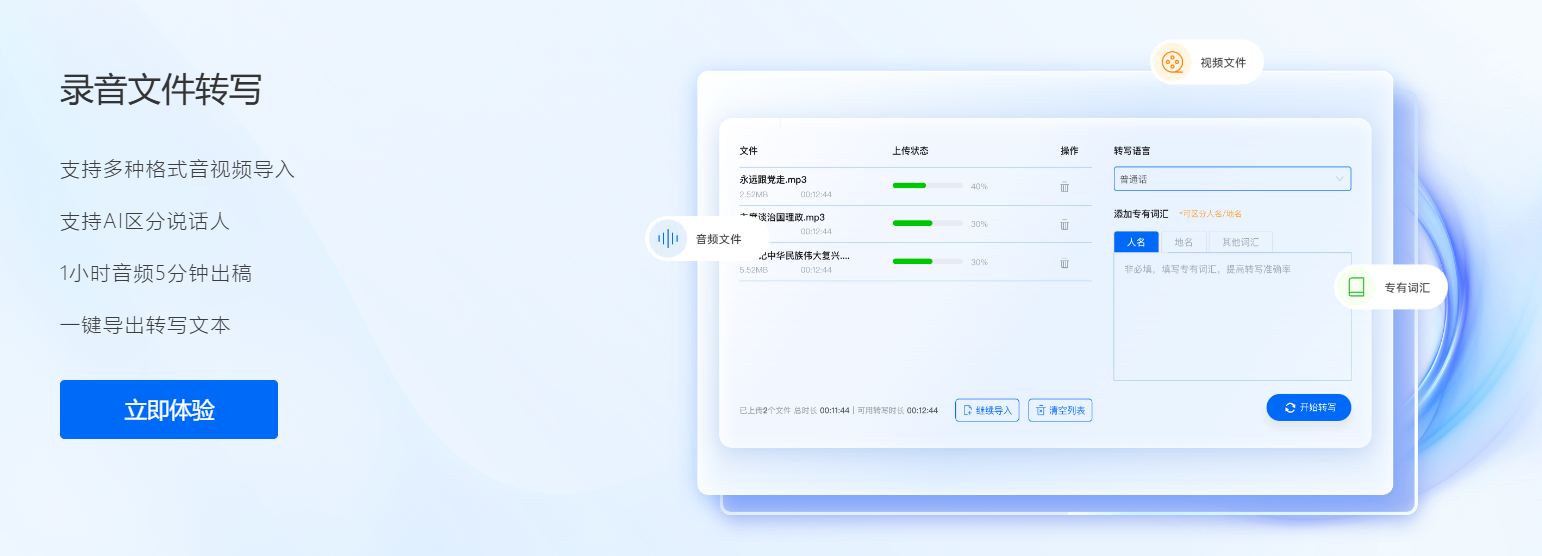The width and height of the screenshot is (1542, 556).
Task: Click the 专有词汇 floating label
Action: pos(1407,288)
